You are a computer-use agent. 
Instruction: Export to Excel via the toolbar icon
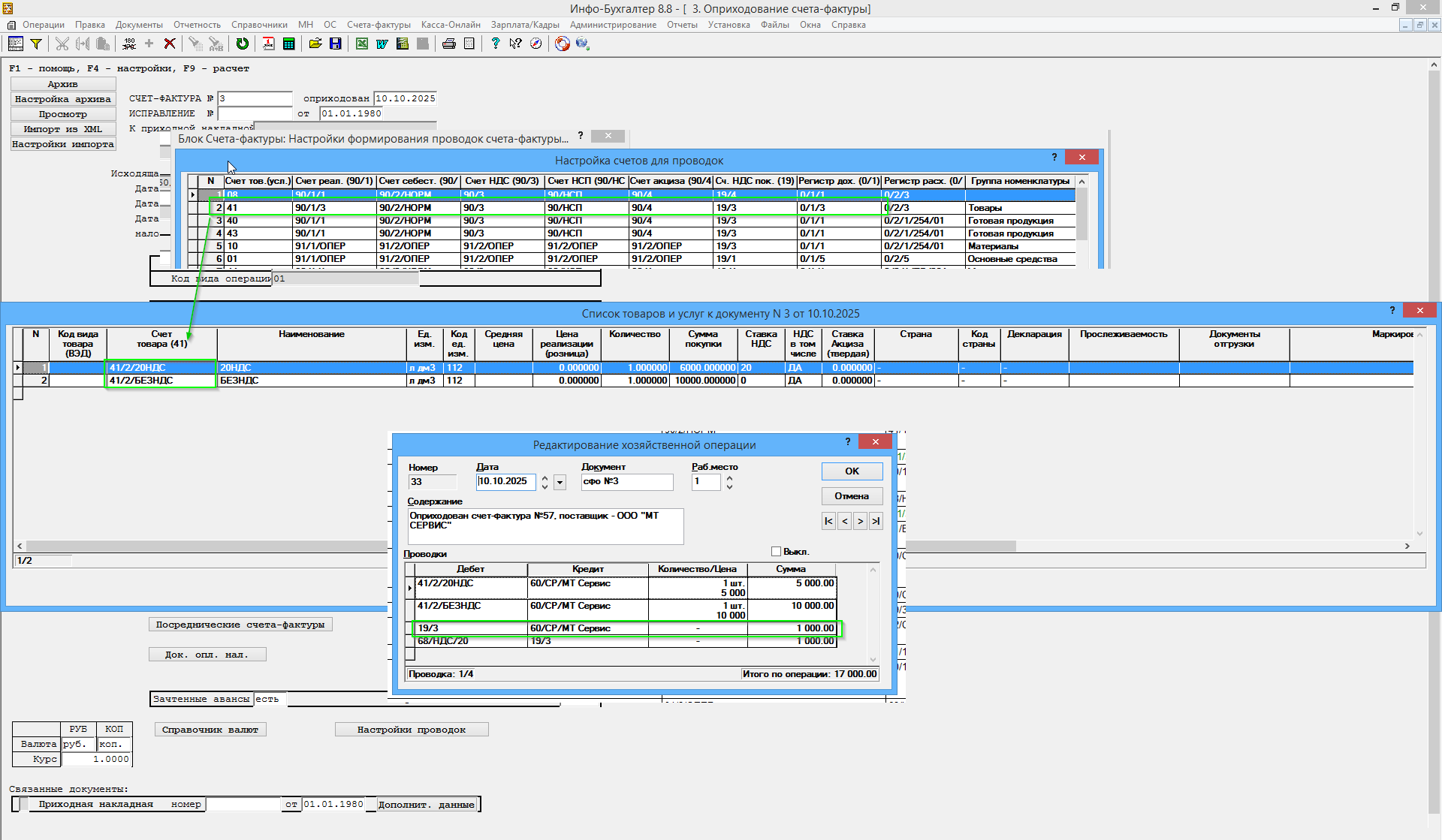[361, 44]
